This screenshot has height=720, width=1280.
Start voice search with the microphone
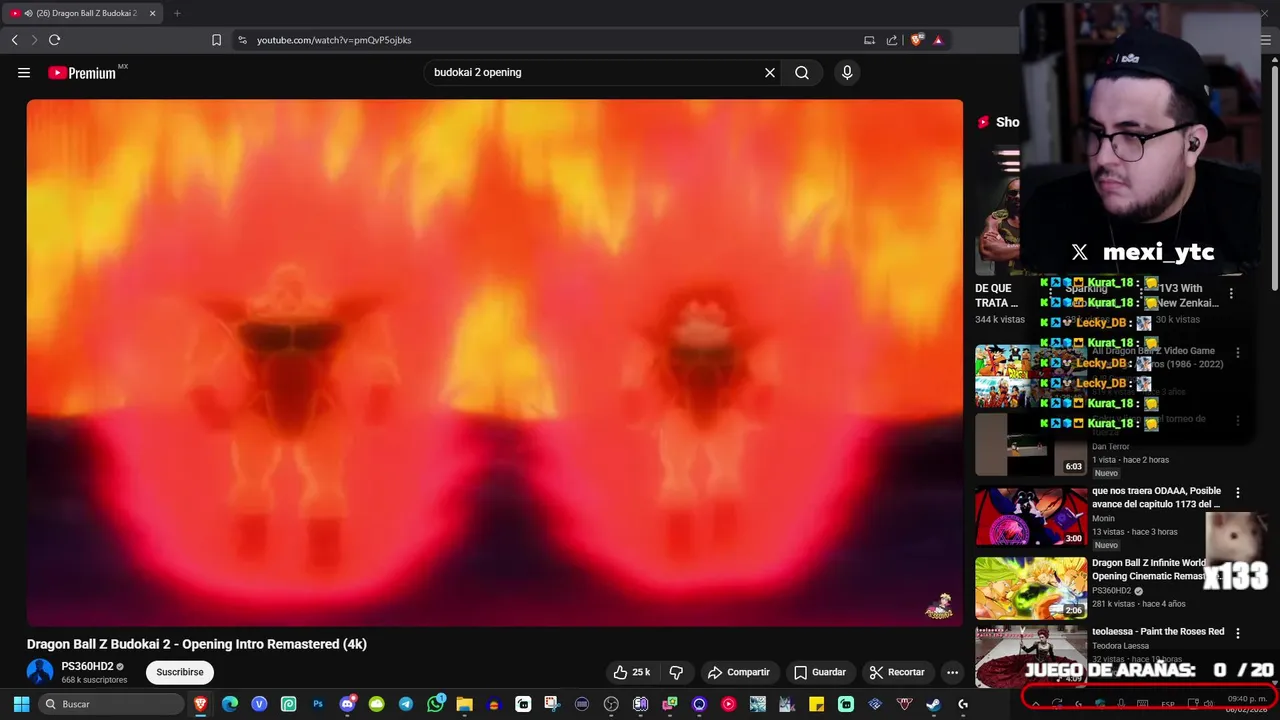tap(847, 72)
